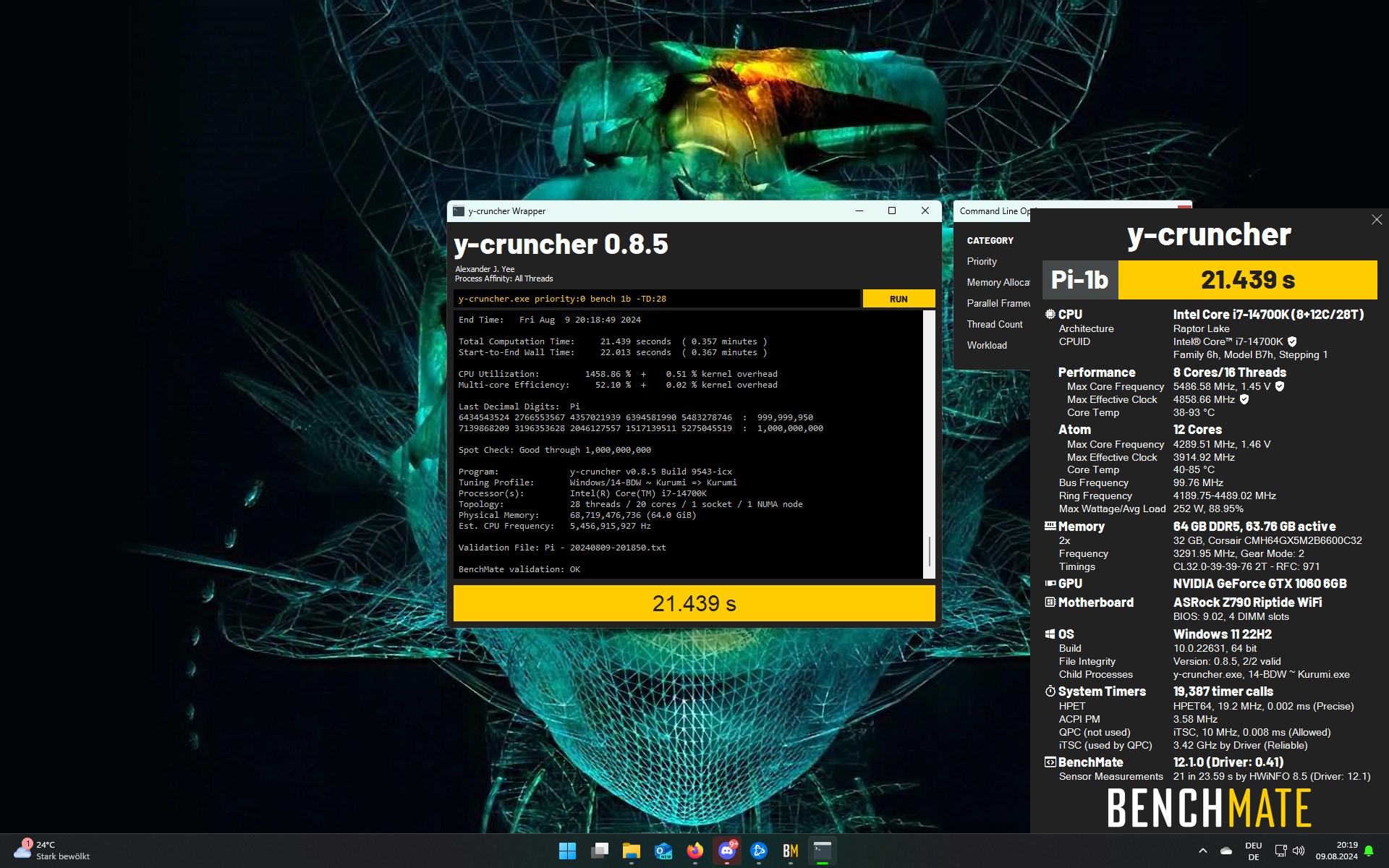Open Firefox from taskbar

point(694,851)
